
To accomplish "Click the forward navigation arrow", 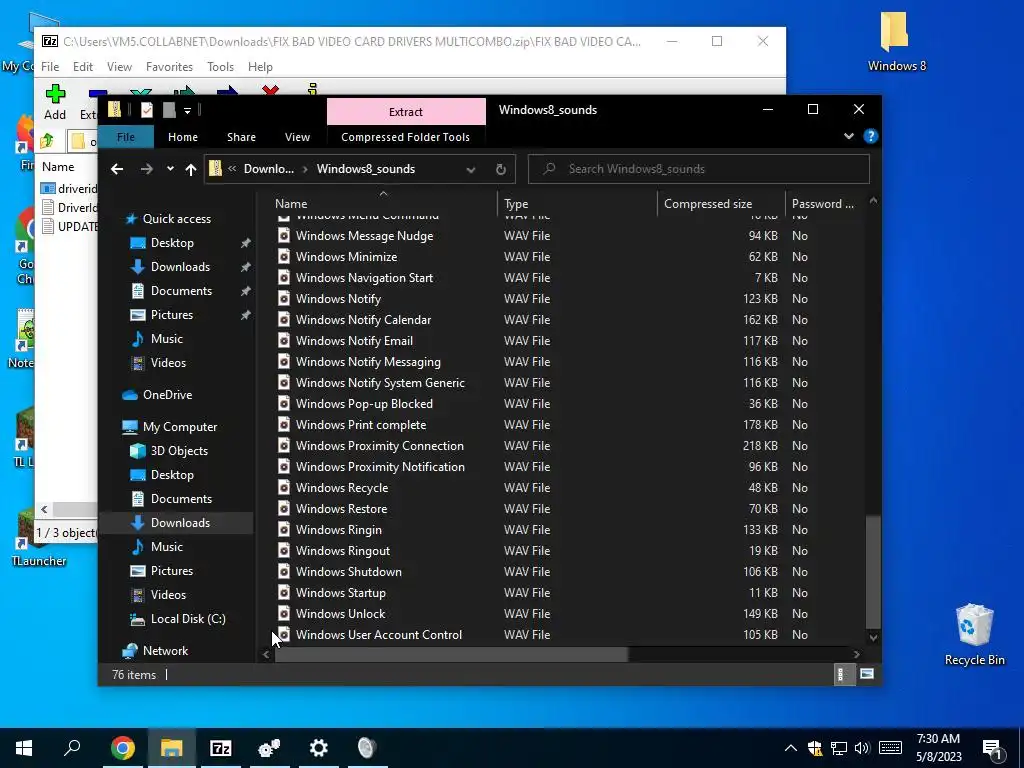I will point(146,169).
